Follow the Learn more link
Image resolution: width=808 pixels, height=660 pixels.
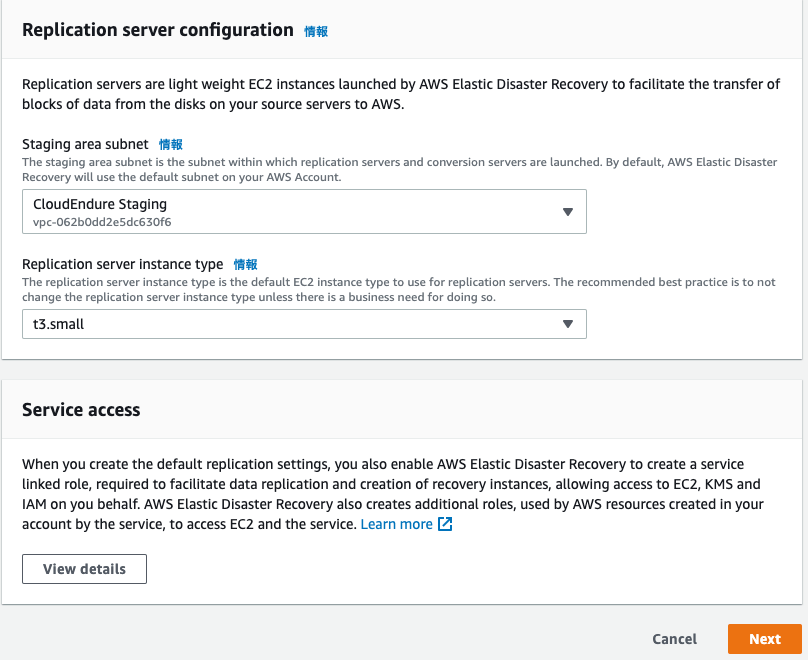coord(397,524)
